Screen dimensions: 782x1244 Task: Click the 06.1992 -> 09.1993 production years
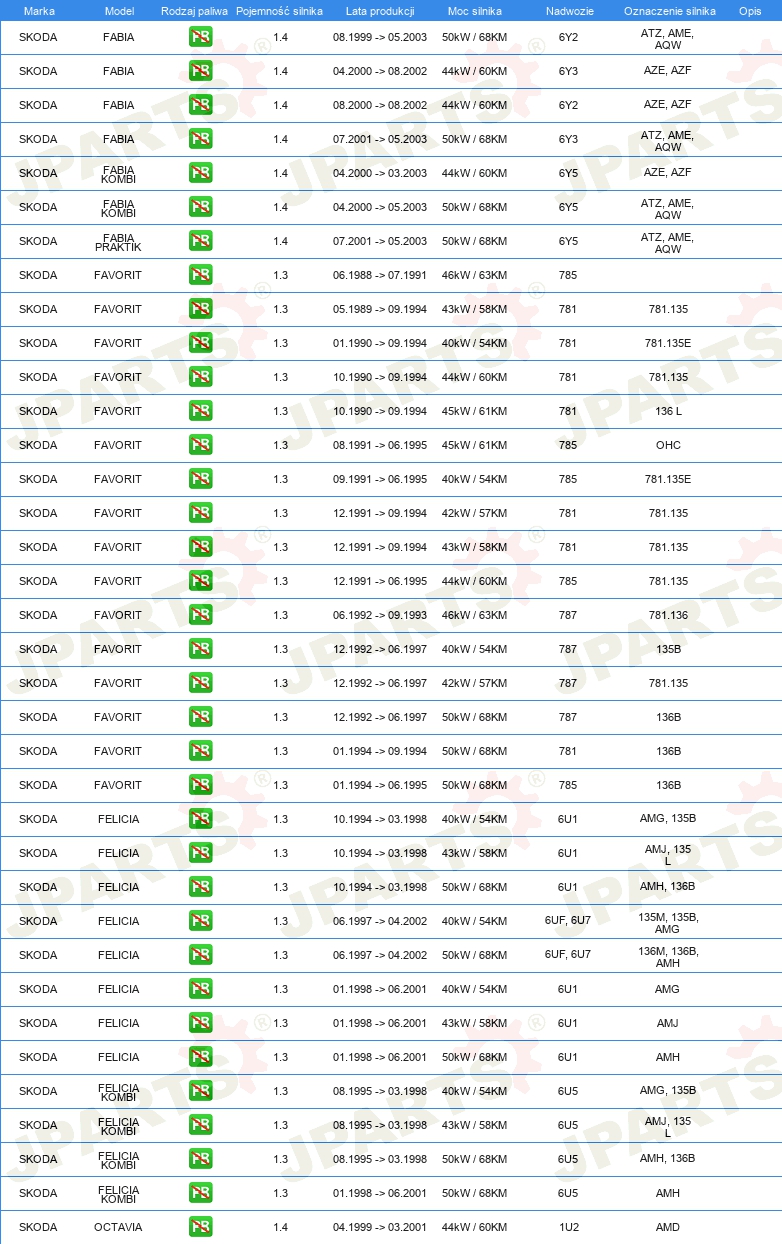tap(380, 615)
